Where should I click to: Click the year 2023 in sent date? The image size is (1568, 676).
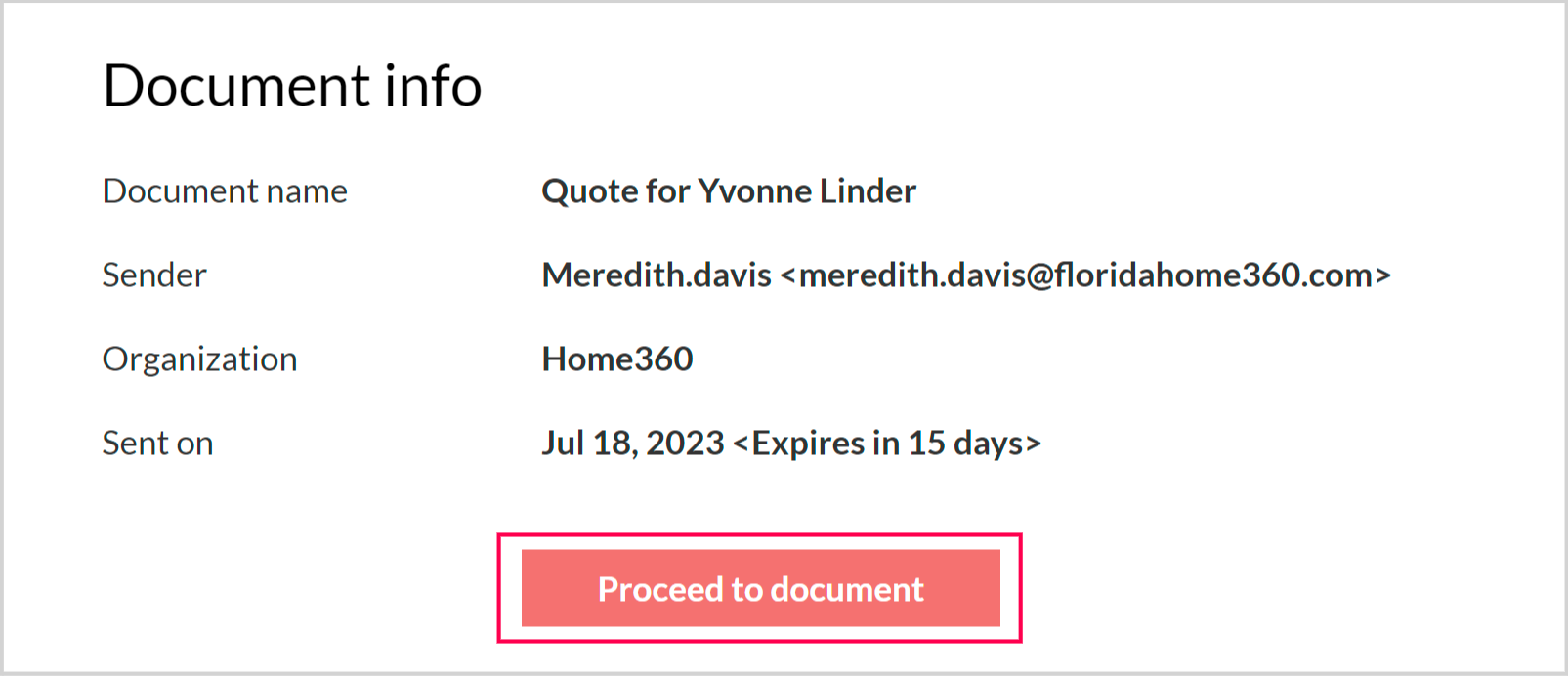coord(685,444)
